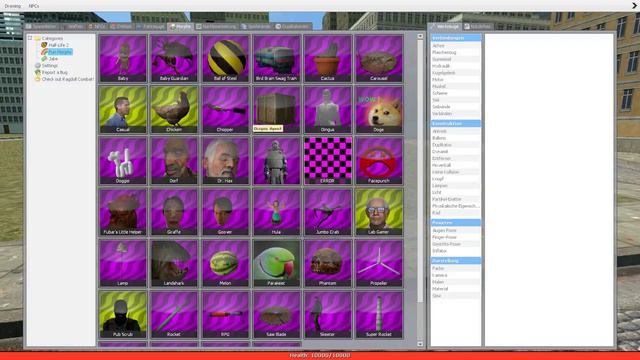Choose the Dingus morph
Screen dimensions: 640x360
tap(328, 110)
